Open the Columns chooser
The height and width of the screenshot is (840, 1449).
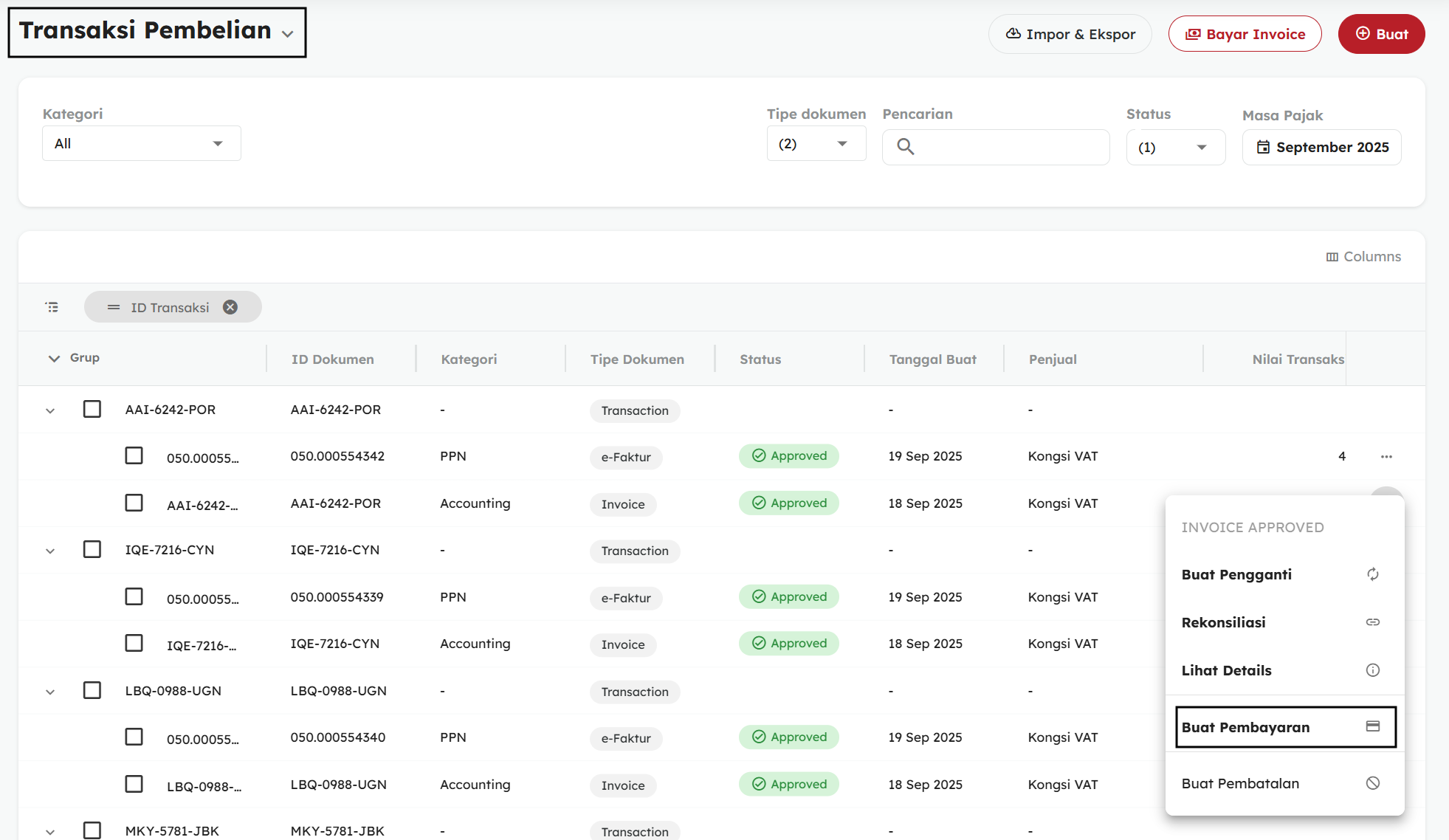click(x=1363, y=257)
